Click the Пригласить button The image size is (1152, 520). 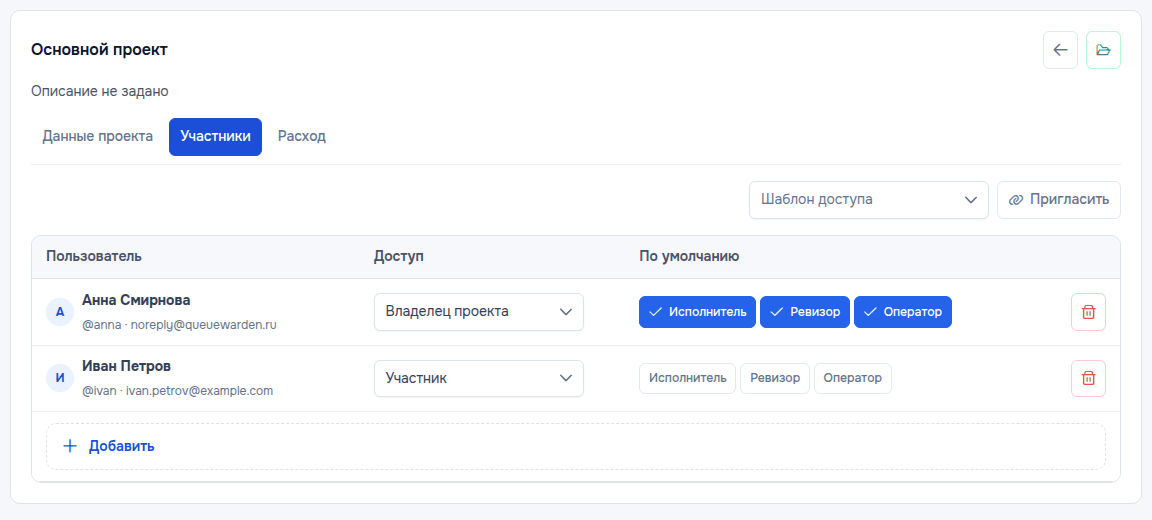tap(1059, 200)
